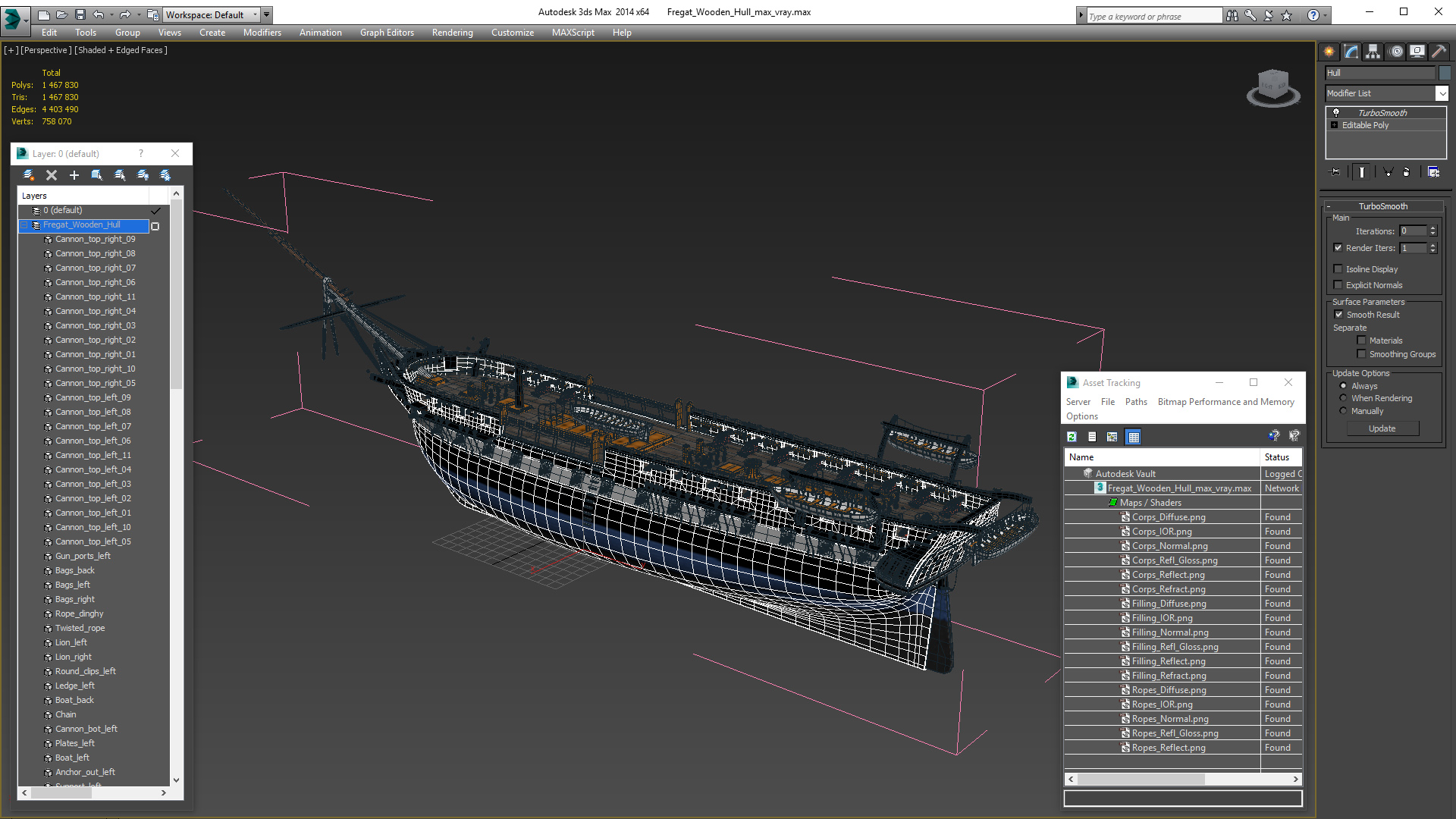
Task: Click the ViewCube in the viewport
Action: coord(1273,86)
